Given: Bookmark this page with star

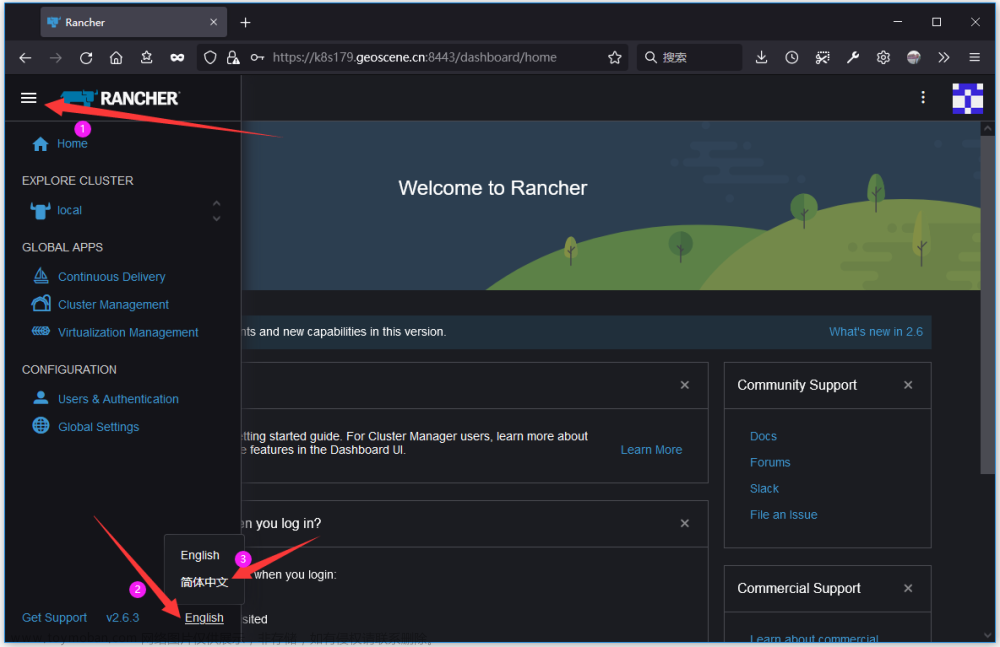Looking at the screenshot, I should (x=615, y=58).
